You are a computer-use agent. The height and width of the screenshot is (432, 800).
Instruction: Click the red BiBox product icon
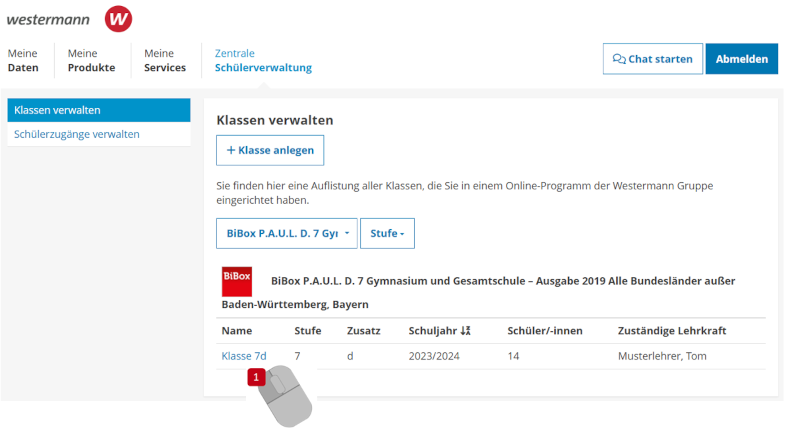point(237,282)
